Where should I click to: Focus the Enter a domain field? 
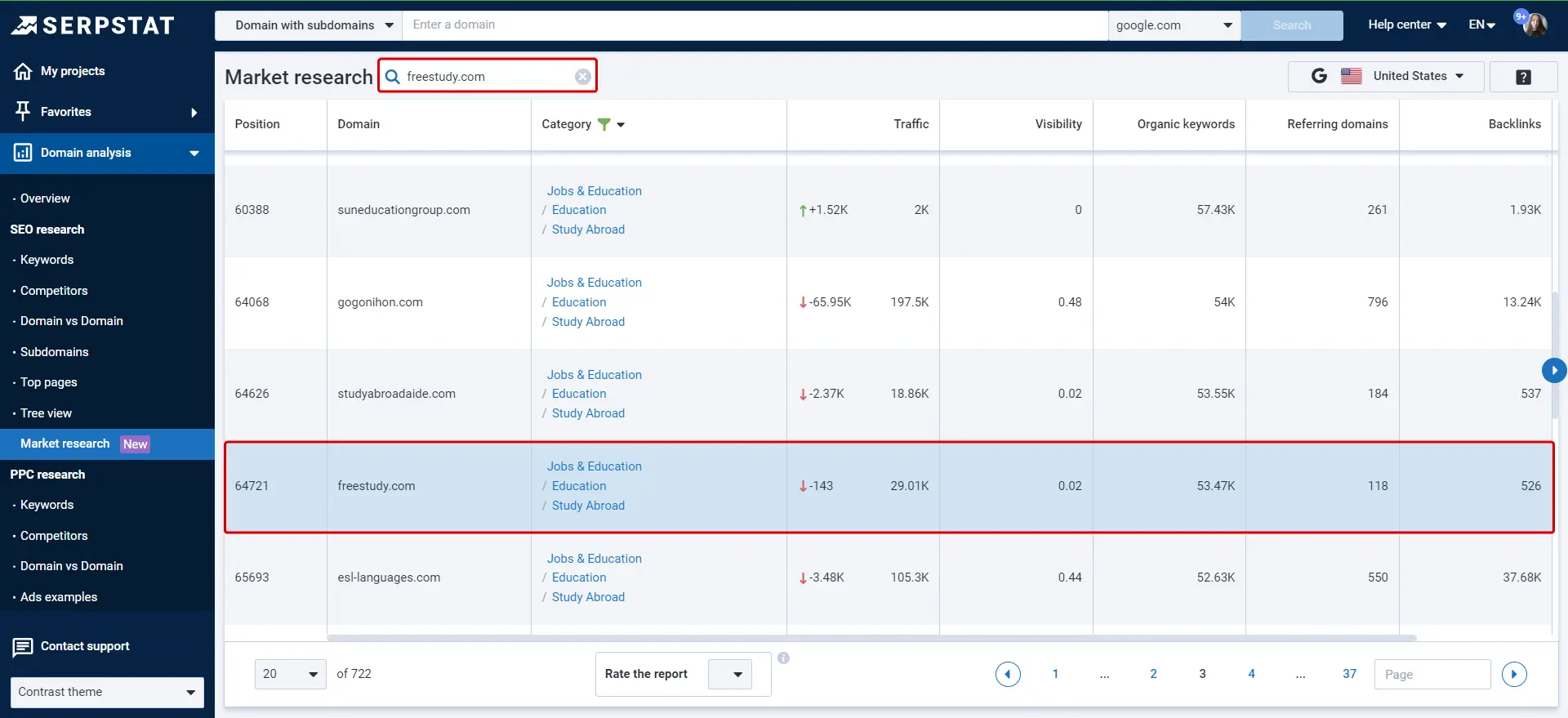(755, 25)
